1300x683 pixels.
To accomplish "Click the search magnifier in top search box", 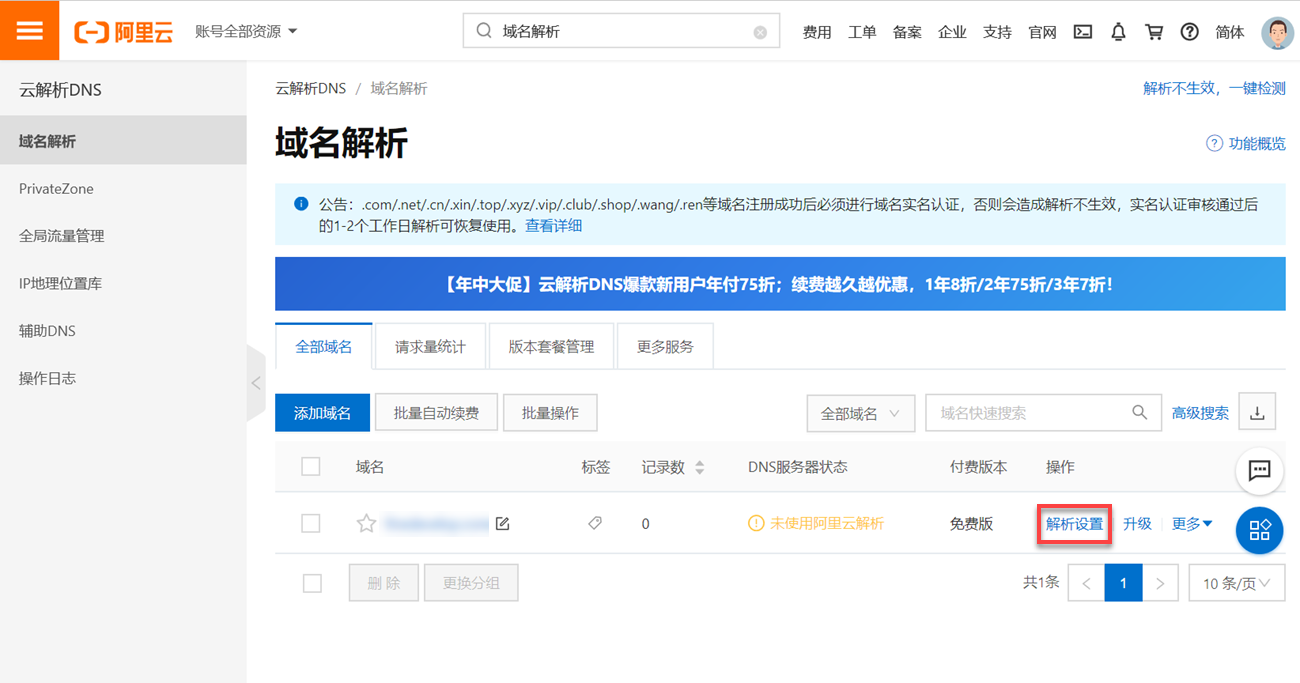I will [x=484, y=31].
